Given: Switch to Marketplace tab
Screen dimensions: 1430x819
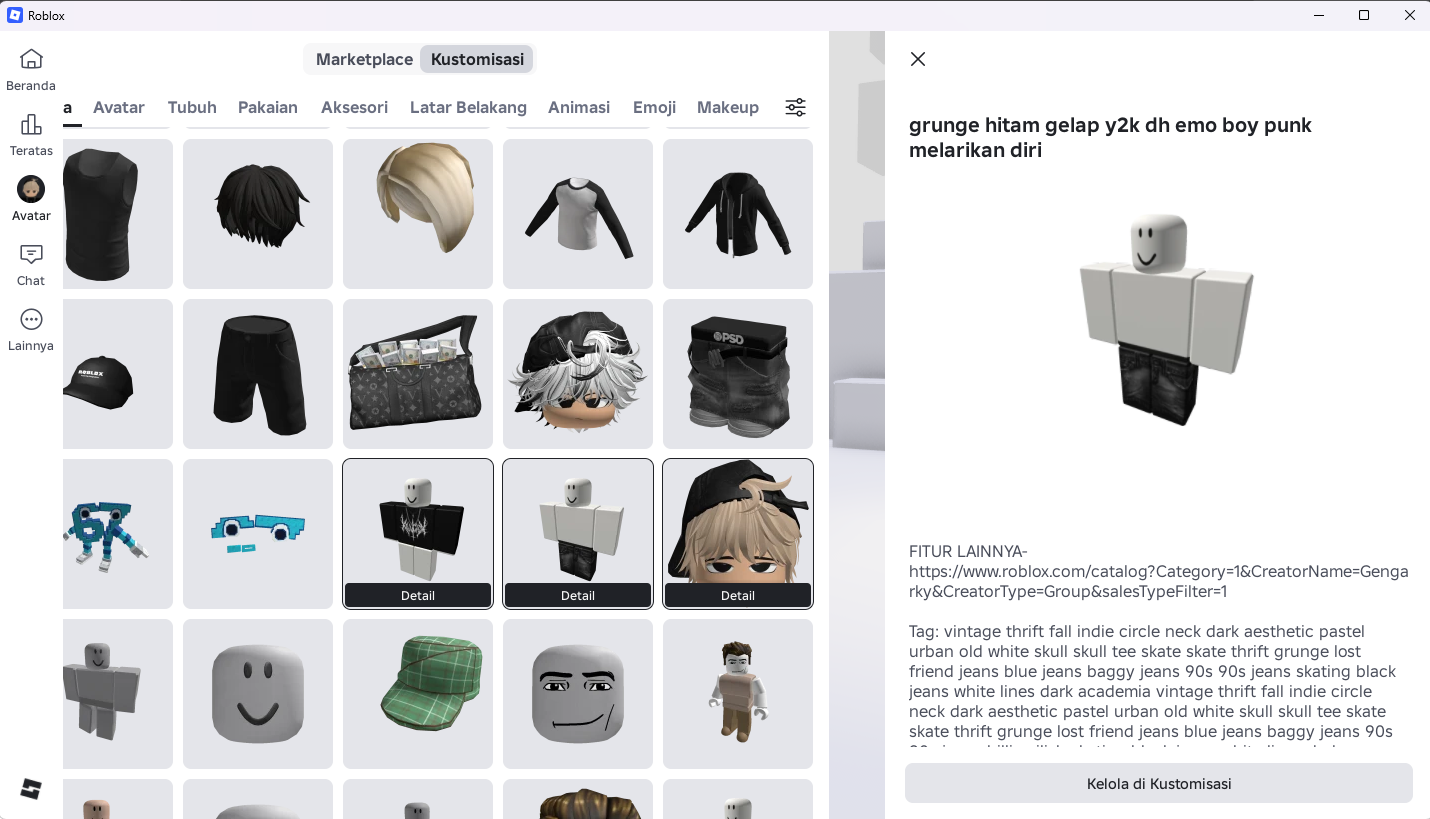Looking at the screenshot, I should tap(364, 59).
